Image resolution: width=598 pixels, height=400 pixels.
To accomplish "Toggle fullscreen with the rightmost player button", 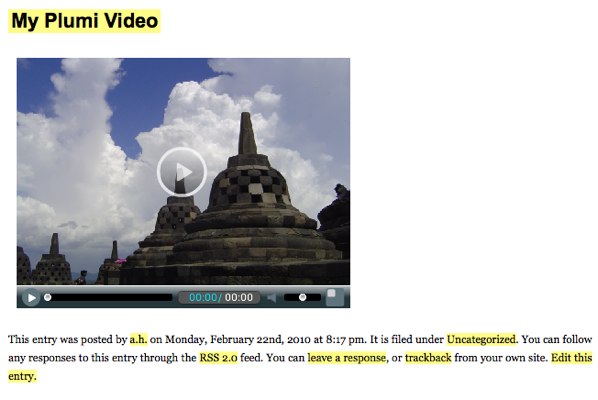I will pos(335,297).
